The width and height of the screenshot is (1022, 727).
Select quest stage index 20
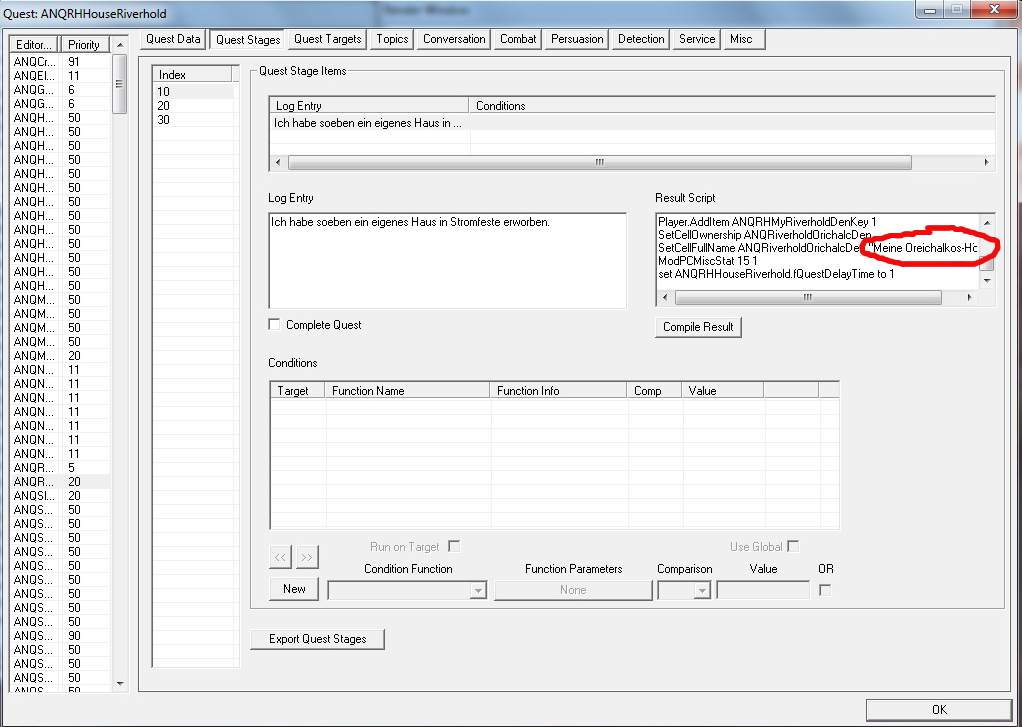point(163,106)
